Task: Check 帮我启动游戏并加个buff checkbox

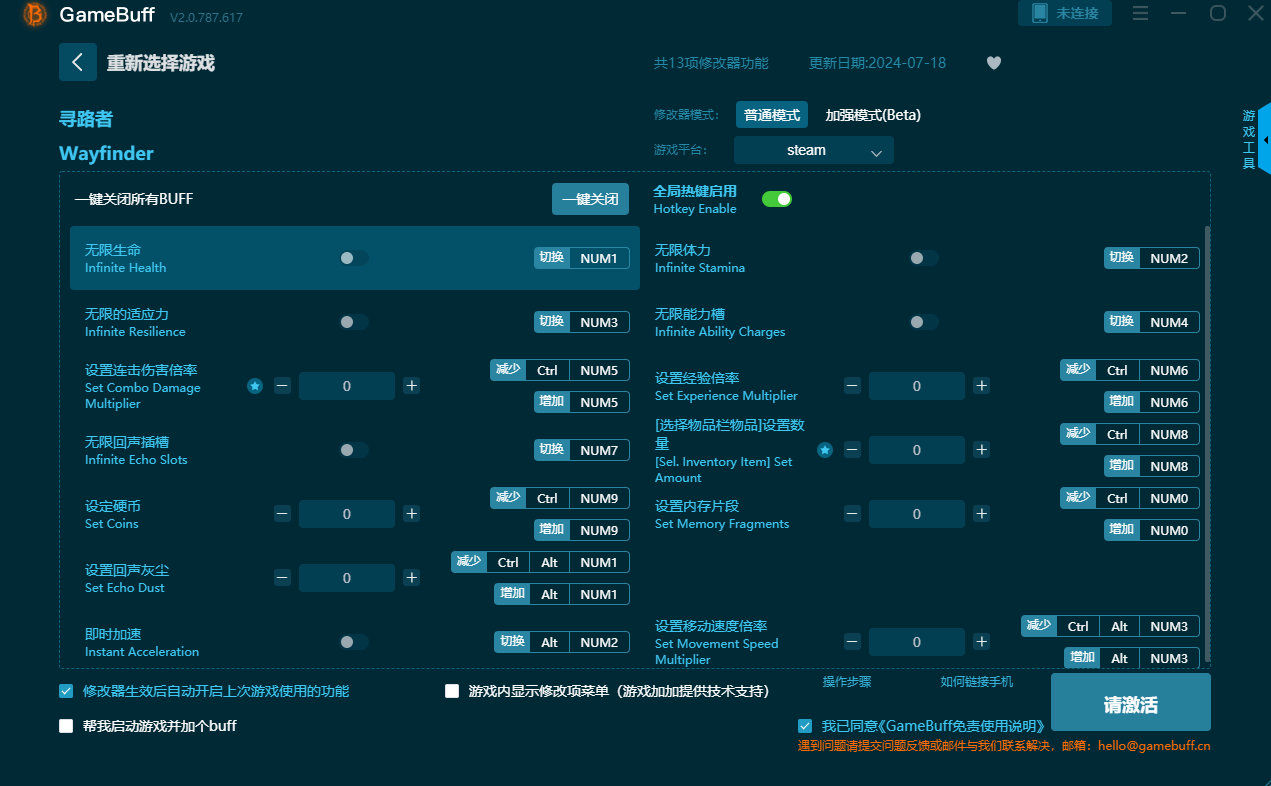Action: pos(66,726)
